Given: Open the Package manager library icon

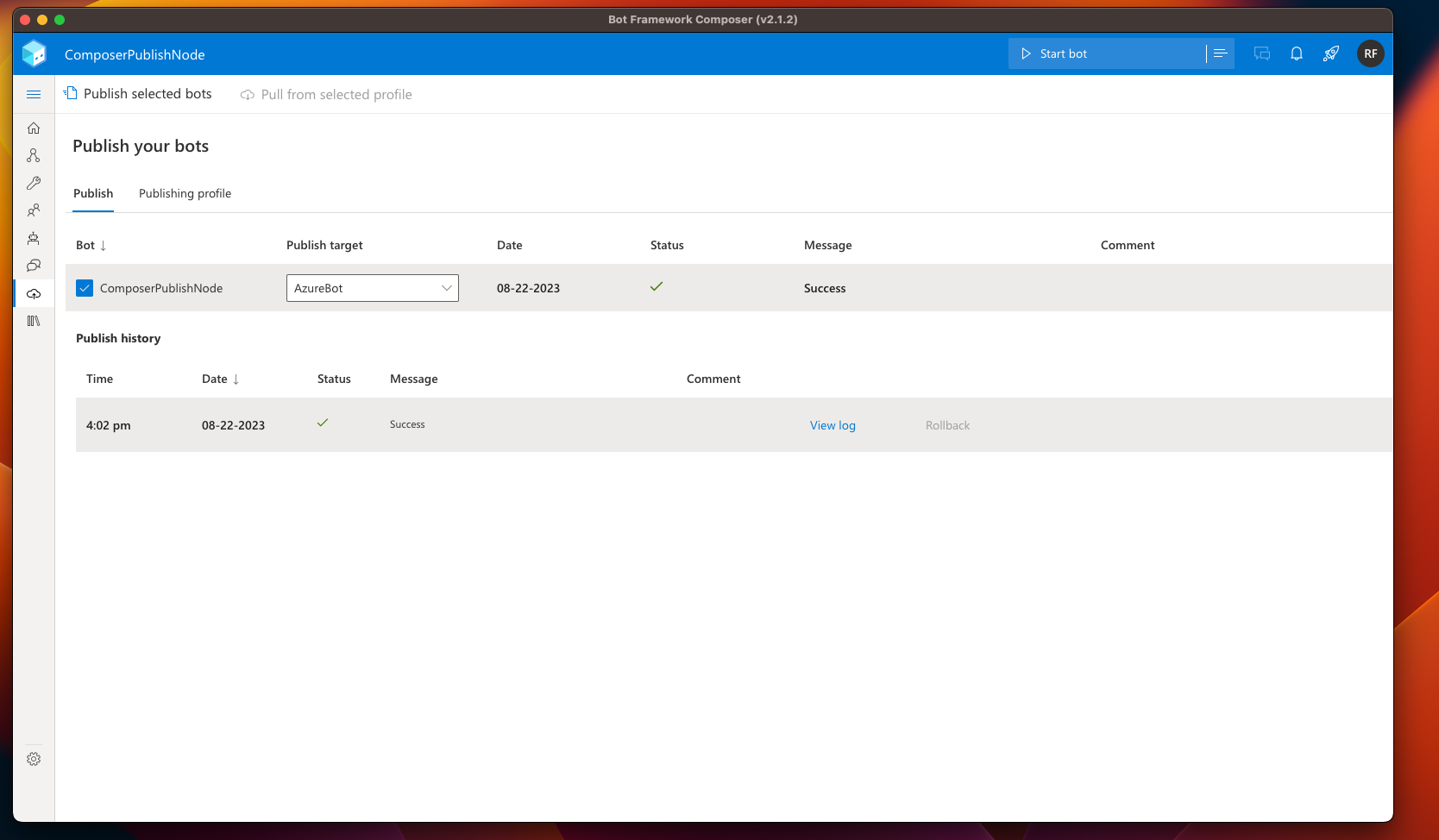Looking at the screenshot, I should coord(34,321).
